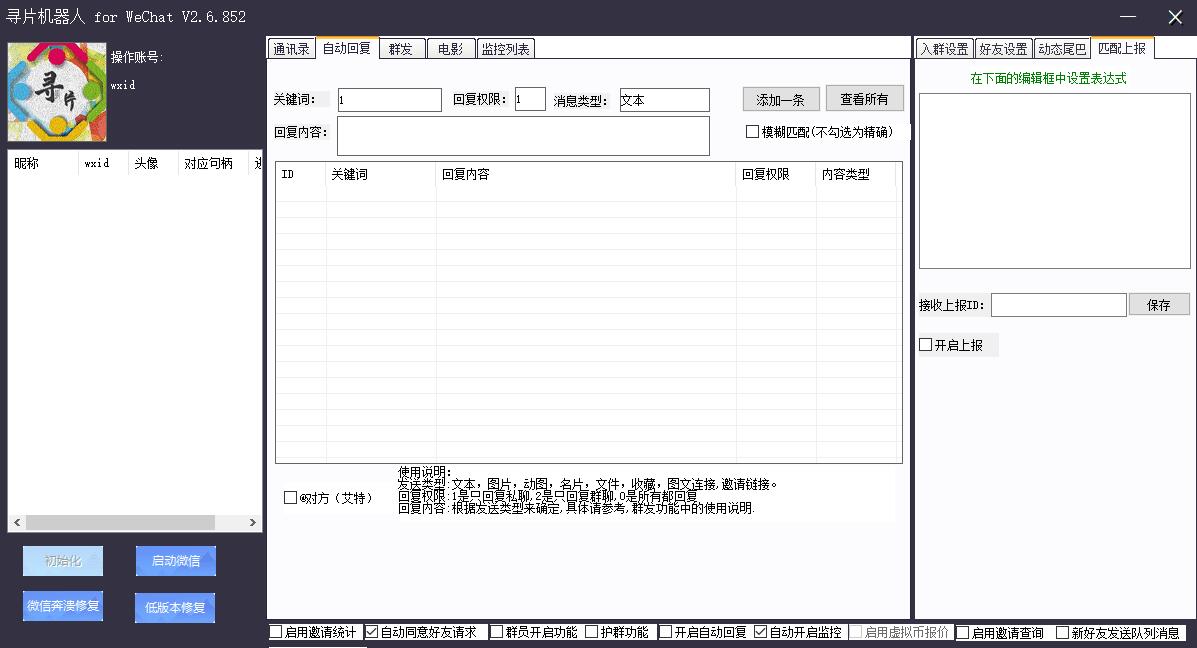Minimize the 寻片机器人 window
Image resolution: width=1197 pixels, height=648 pixels.
[x=1128, y=17]
